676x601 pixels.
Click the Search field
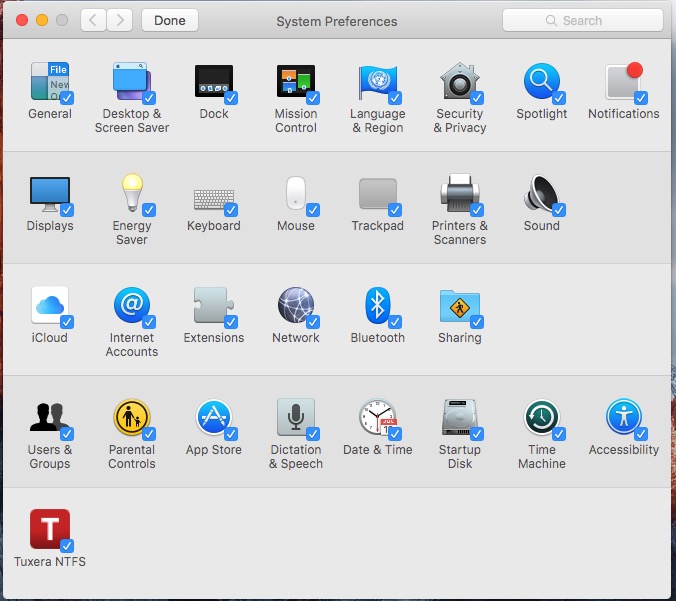click(x=582, y=20)
